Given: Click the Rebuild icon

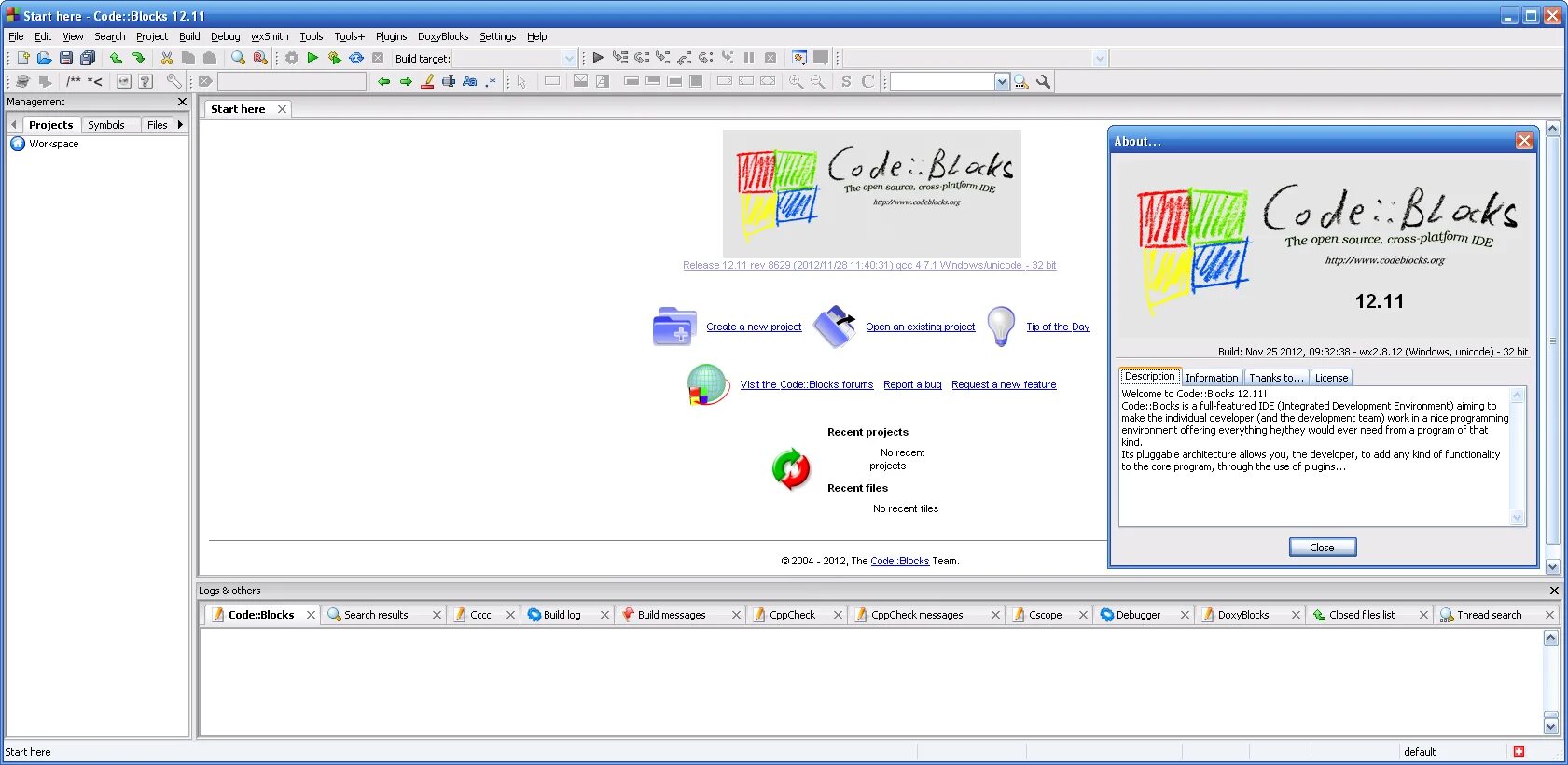Looking at the screenshot, I should tap(356, 58).
